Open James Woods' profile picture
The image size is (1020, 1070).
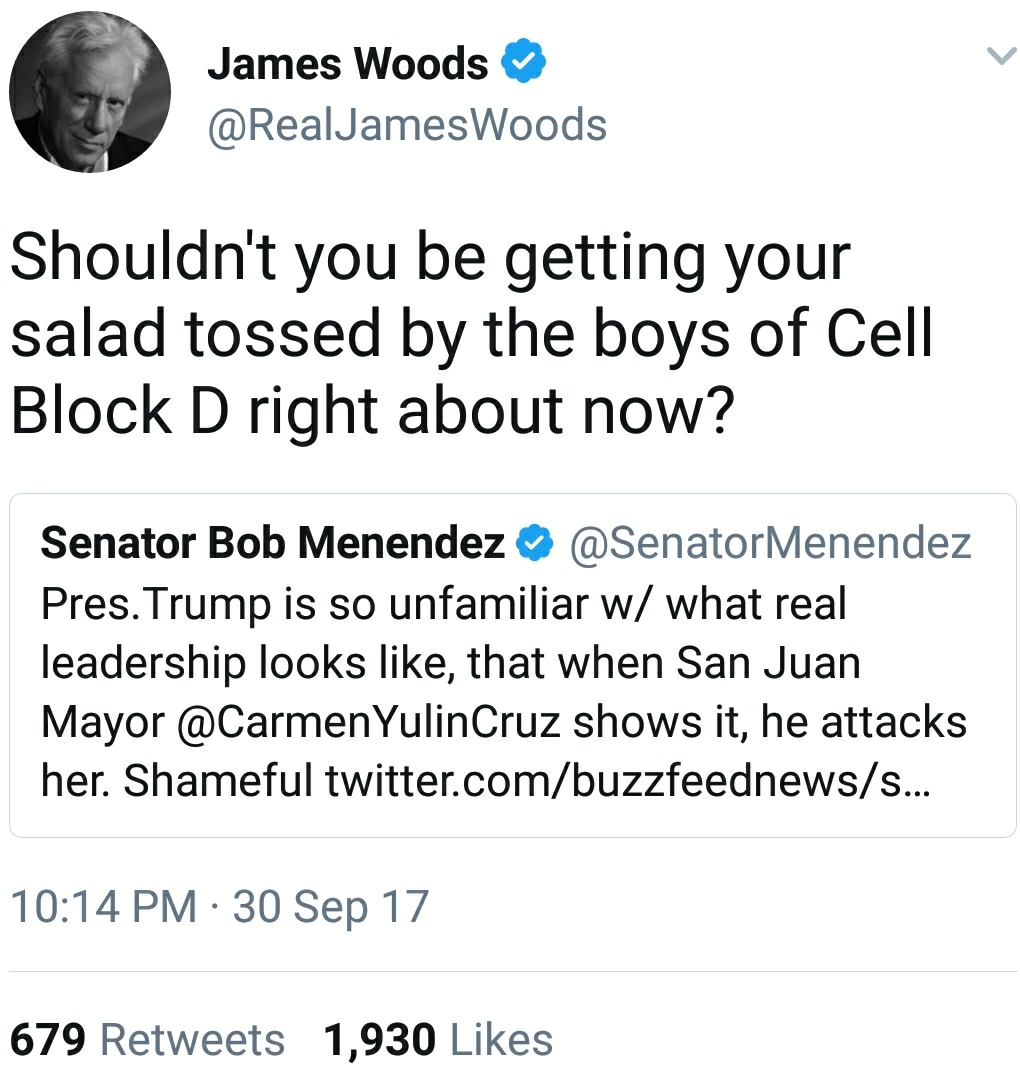coord(90,91)
